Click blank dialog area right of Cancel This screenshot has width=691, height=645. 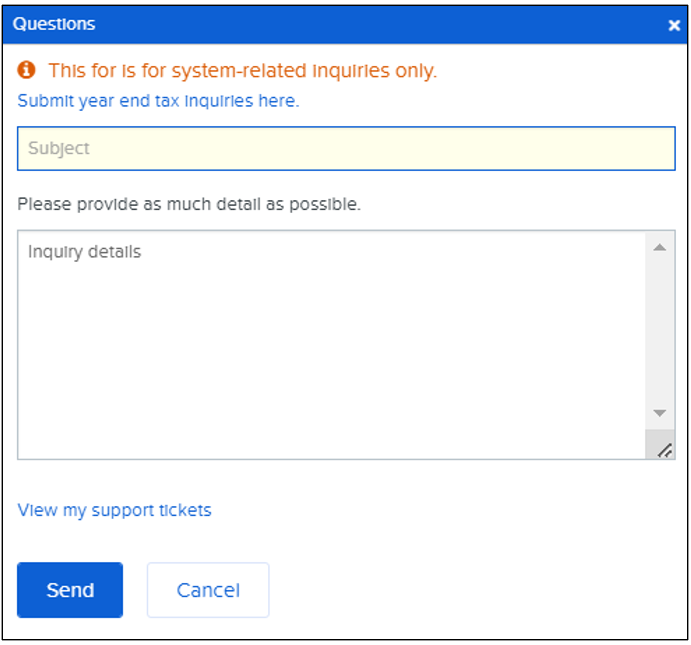[x=470, y=590]
